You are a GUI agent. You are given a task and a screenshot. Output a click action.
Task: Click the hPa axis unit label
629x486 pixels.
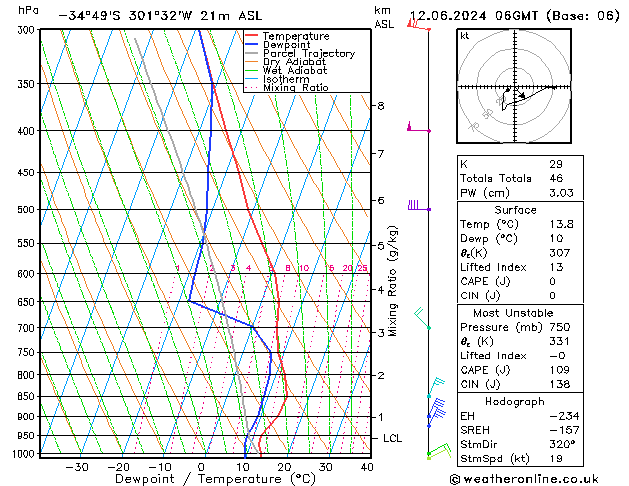click(28, 10)
